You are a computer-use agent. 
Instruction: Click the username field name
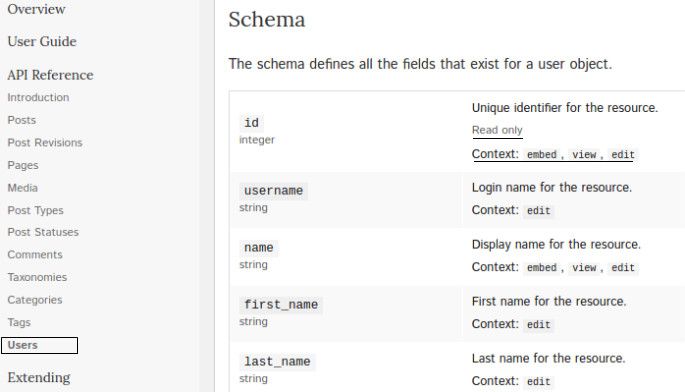coord(273,191)
